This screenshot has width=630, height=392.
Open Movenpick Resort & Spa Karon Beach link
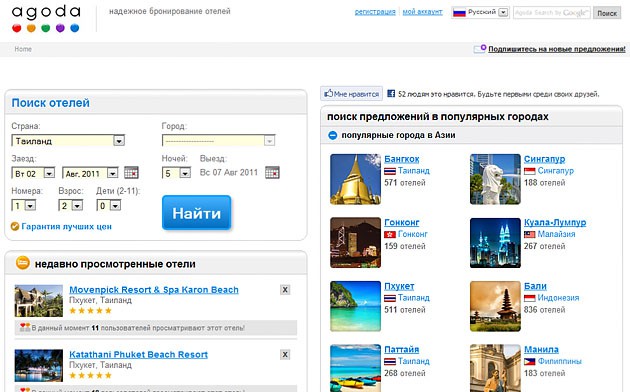coord(154,290)
